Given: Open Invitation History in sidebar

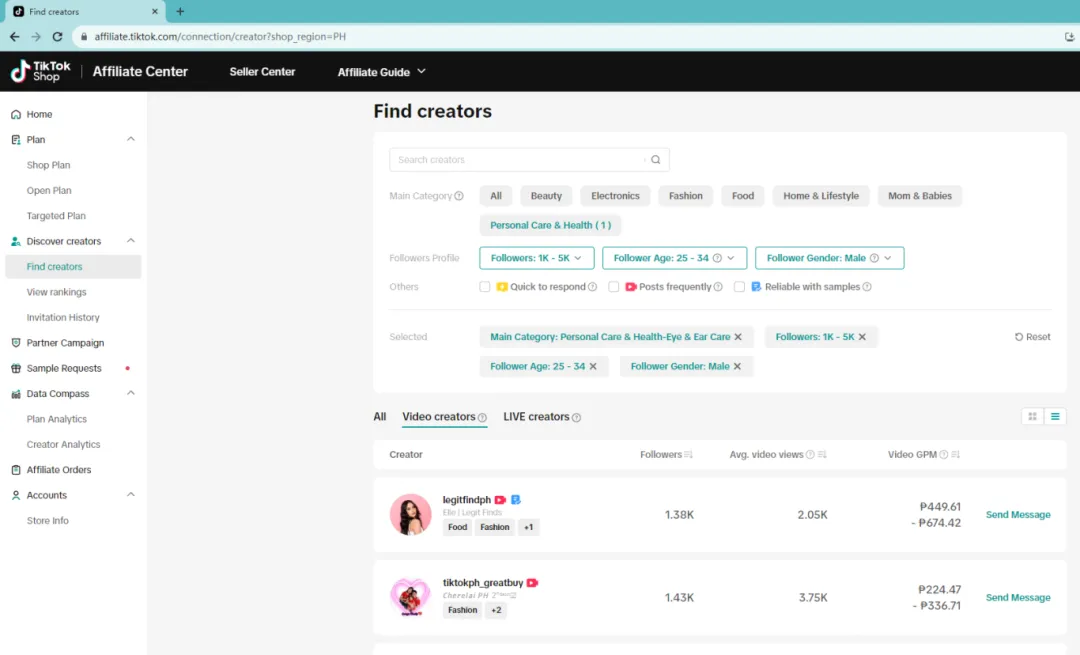Looking at the screenshot, I should tap(63, 318).
